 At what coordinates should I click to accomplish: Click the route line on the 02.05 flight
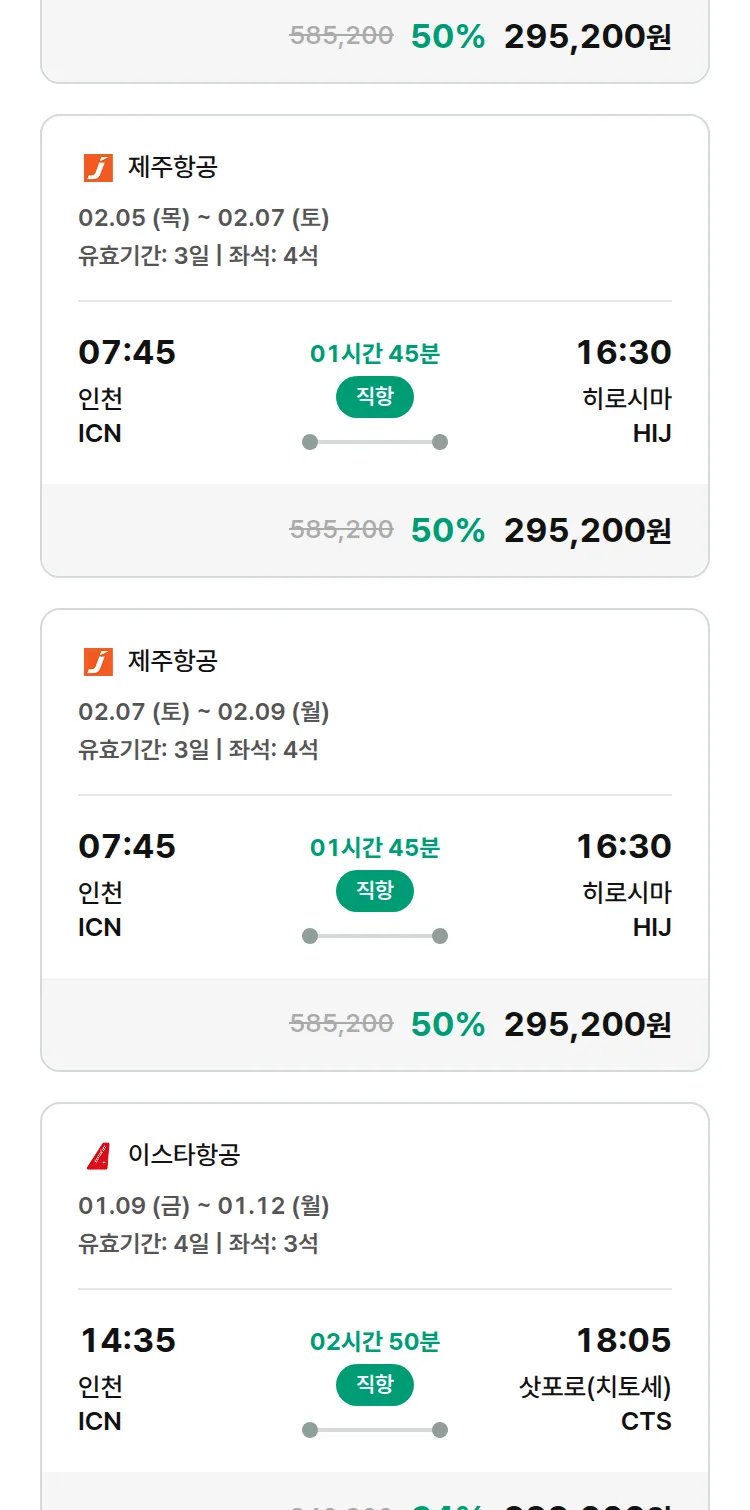375,442
